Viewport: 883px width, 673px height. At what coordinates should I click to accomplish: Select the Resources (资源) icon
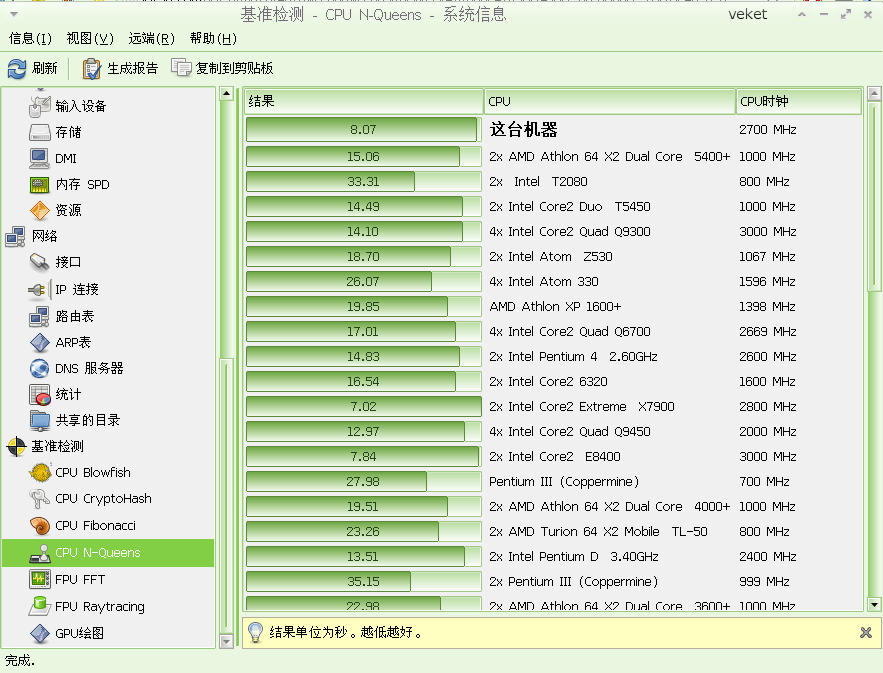(39, 210)
